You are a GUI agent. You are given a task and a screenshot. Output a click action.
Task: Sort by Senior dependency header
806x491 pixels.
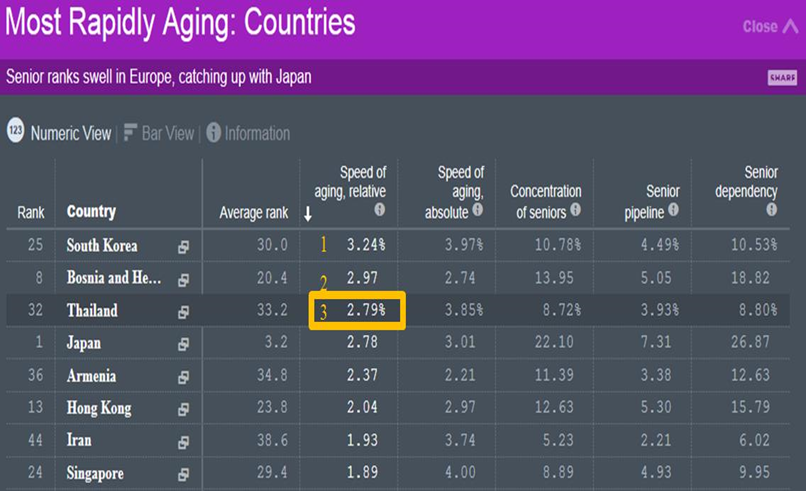pos(746,181)
